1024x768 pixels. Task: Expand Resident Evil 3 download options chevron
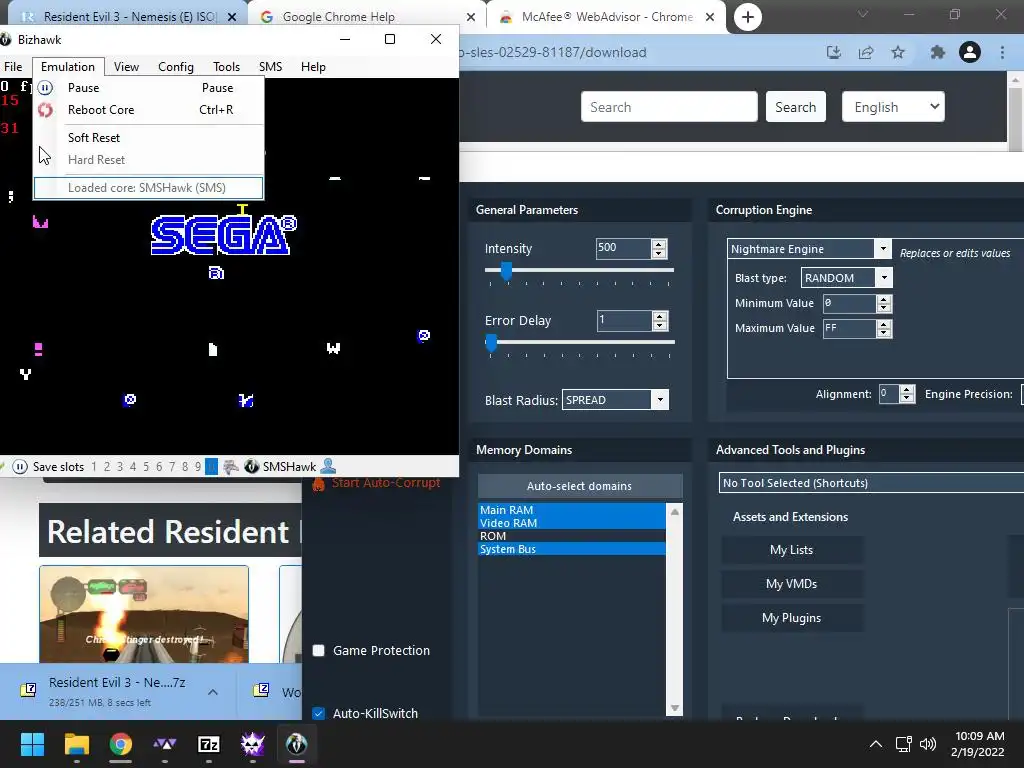pyautogui.click(x=213, y=692)
